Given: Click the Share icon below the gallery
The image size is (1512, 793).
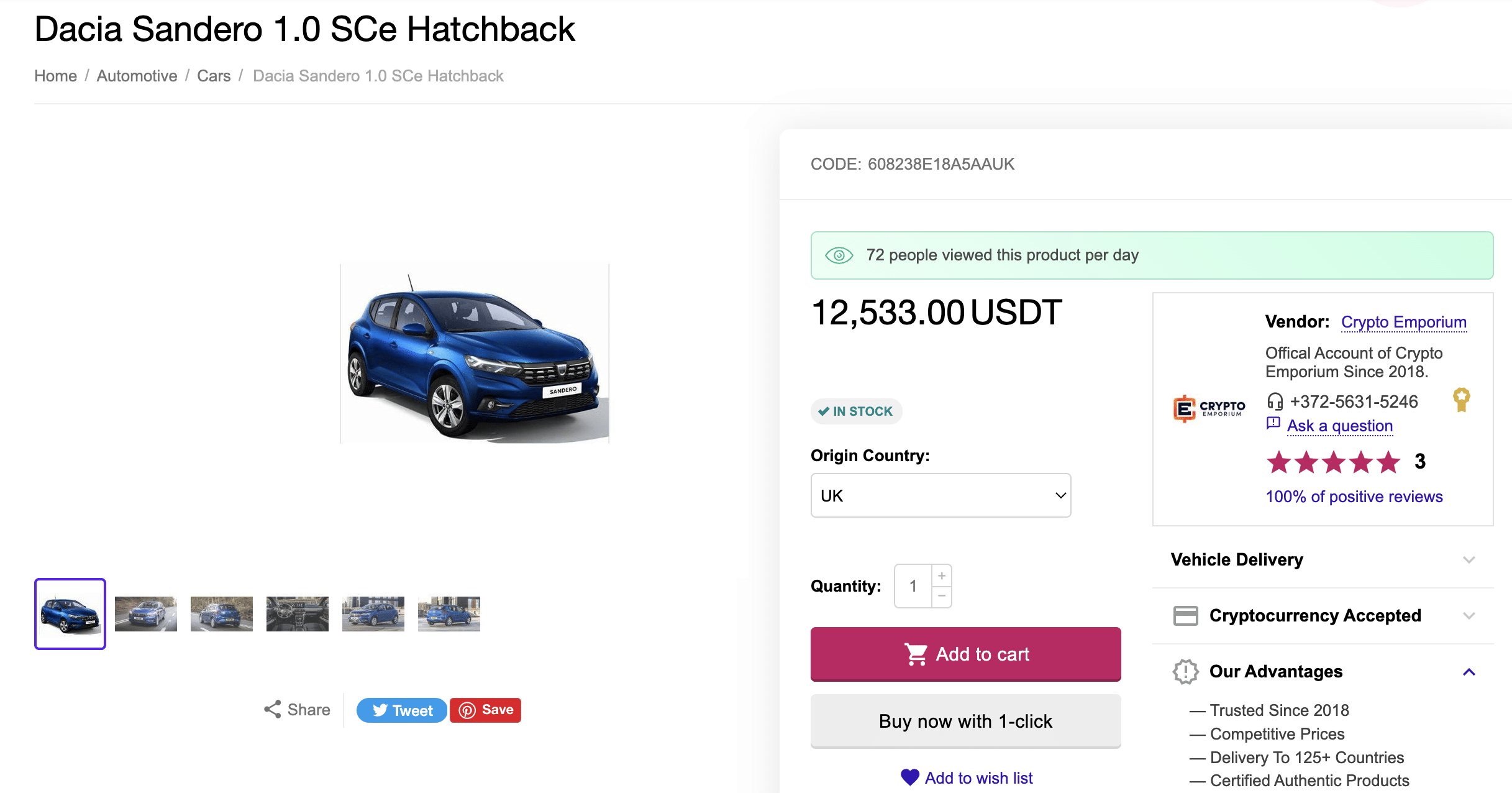Looking at the screenshot, I should pos(273,710).
